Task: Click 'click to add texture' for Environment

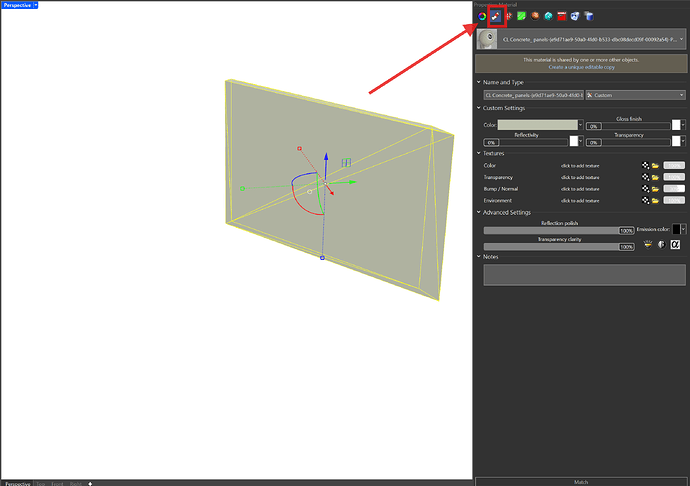Action: tap(580, 201)
